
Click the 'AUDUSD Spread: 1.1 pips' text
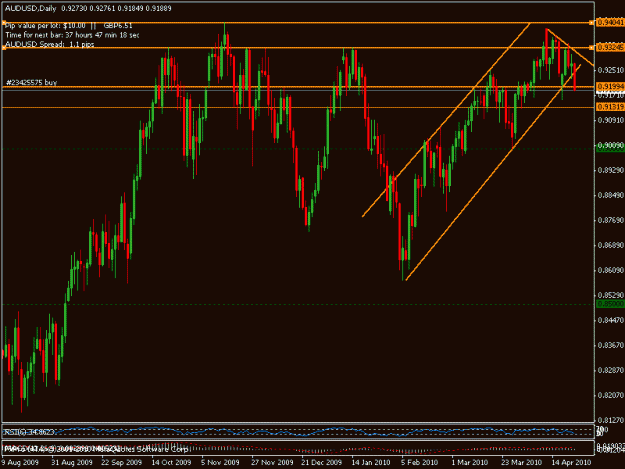50,44
